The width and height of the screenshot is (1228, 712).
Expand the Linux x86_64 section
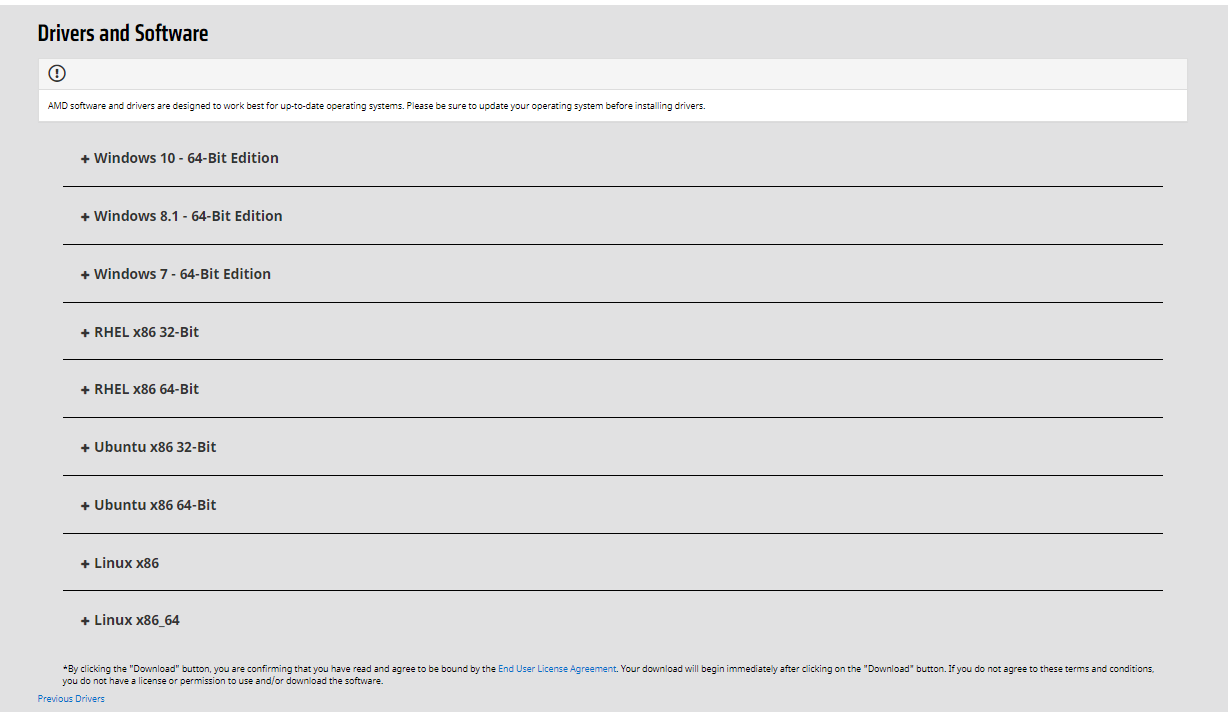[130, 620]
